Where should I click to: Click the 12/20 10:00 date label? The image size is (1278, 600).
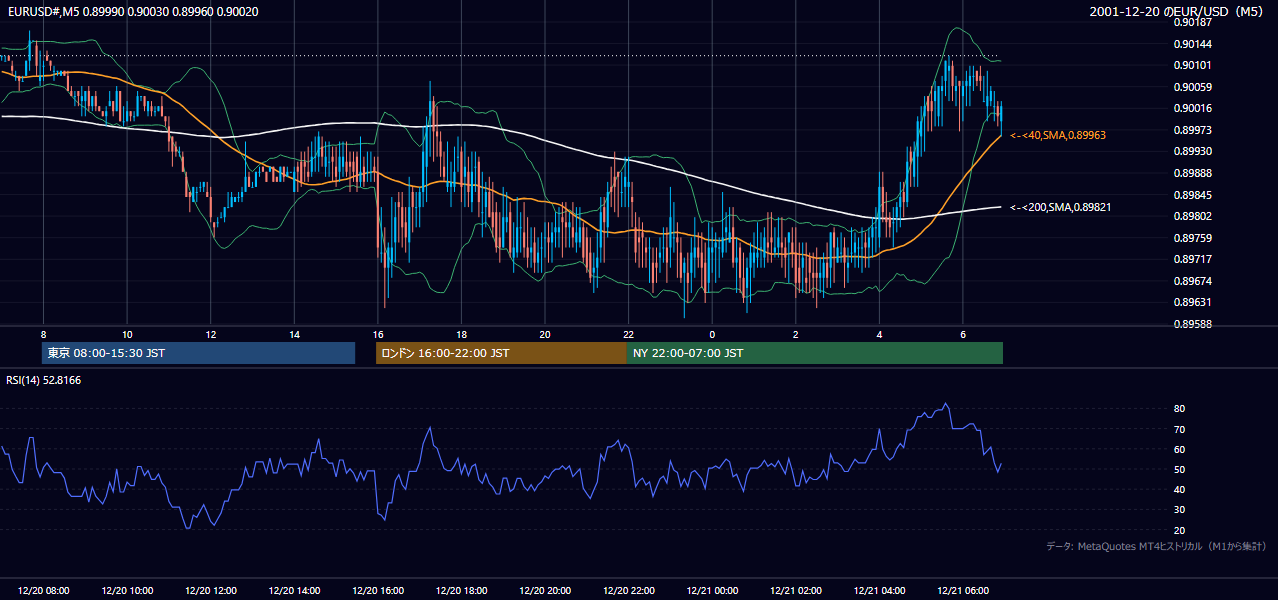[x=127, y=591]
